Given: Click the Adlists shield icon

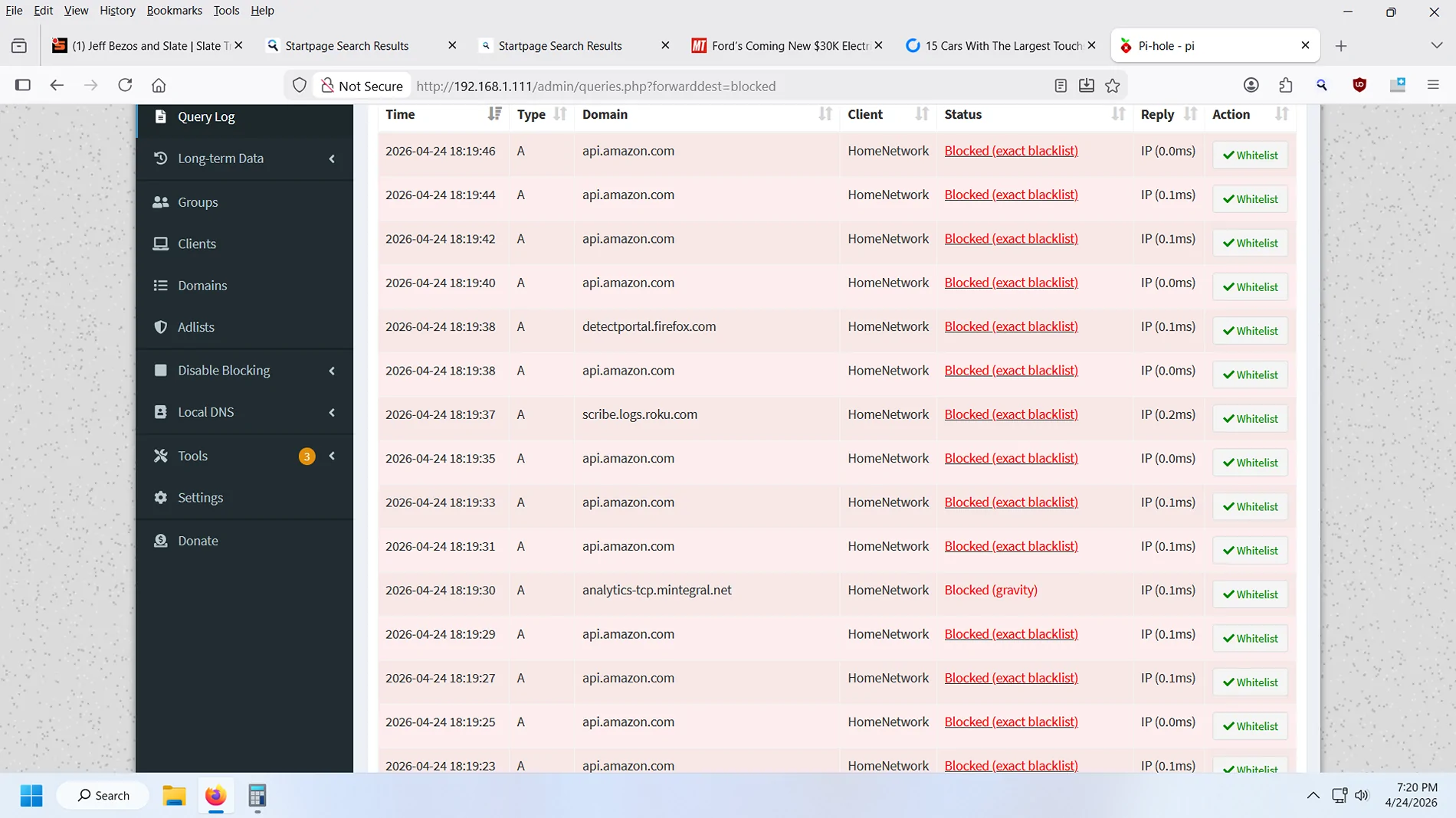Looking at the screenshot, I should pos(161,327).
